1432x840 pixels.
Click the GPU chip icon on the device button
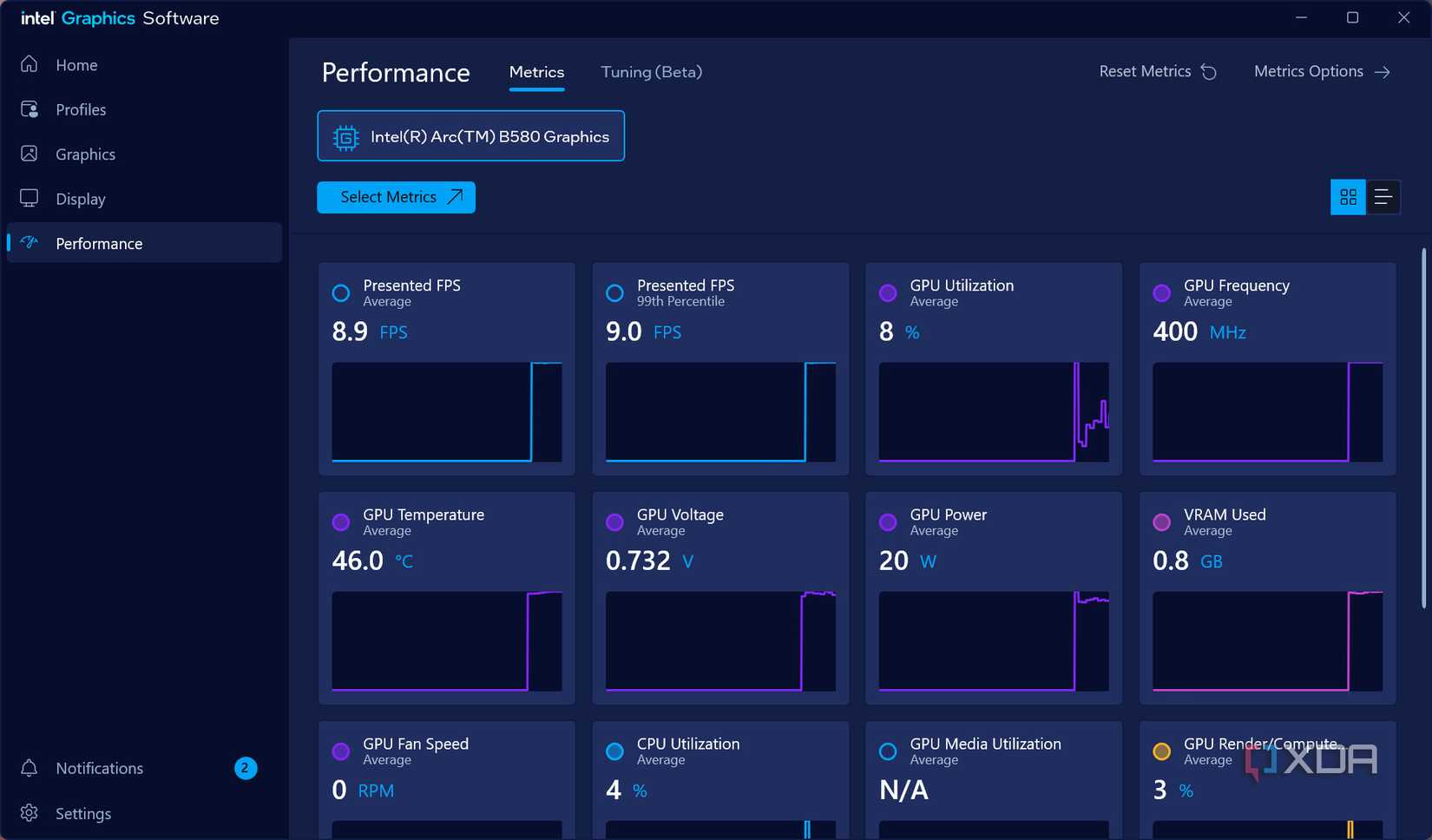(x=345, y=136)
